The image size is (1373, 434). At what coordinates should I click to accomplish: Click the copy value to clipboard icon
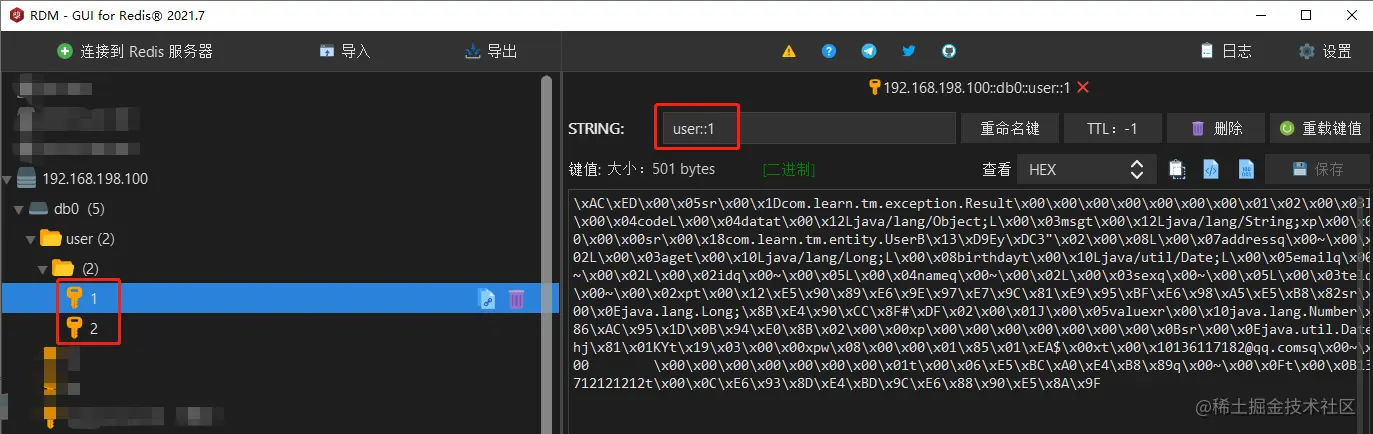1177,169
